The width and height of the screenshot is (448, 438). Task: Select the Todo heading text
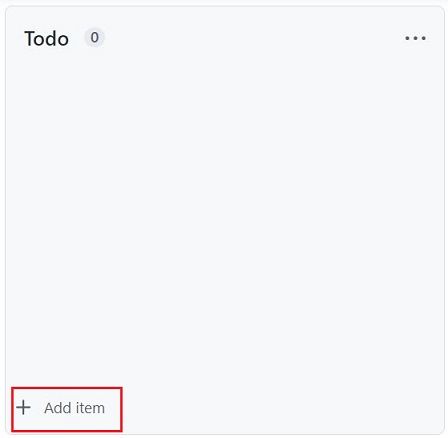[47, 39]
